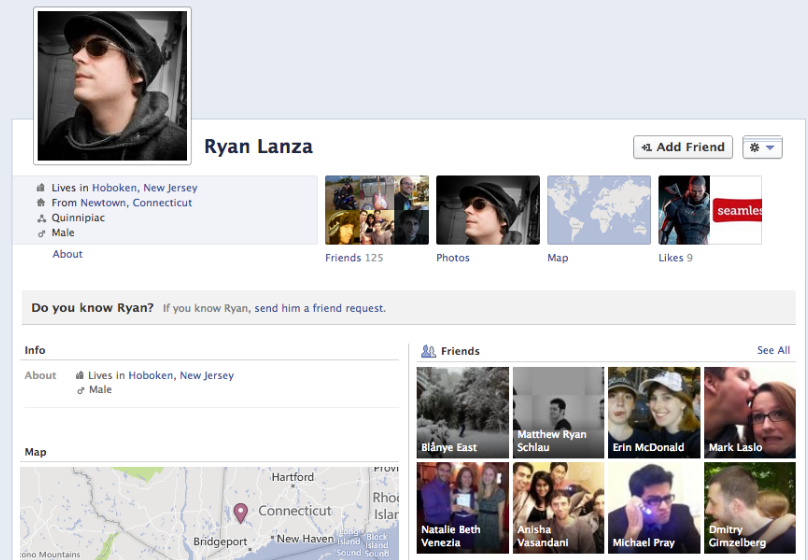Open the Friends 125 collage thumbnail
Viewport: 808px width, 560px height.
pos(377,210)
